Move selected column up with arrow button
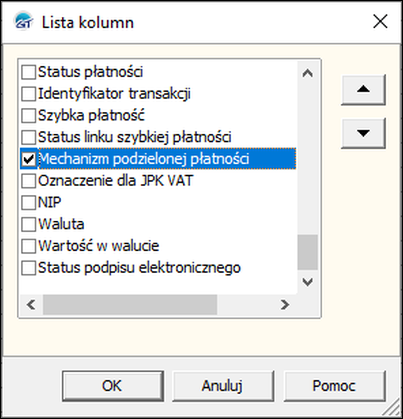403x419 pixels. [363, 90]
